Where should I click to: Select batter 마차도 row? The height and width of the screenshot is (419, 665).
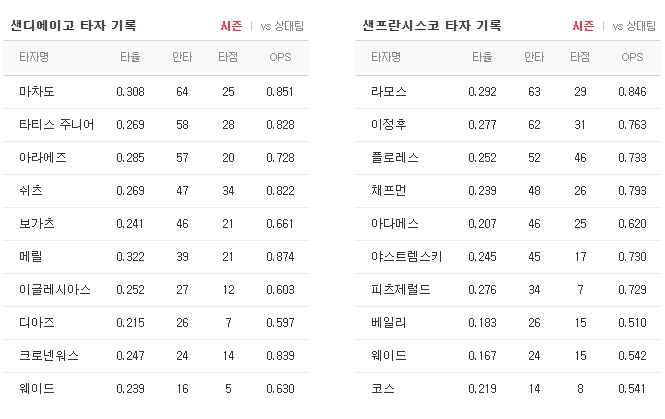click(x=156, y=92)
